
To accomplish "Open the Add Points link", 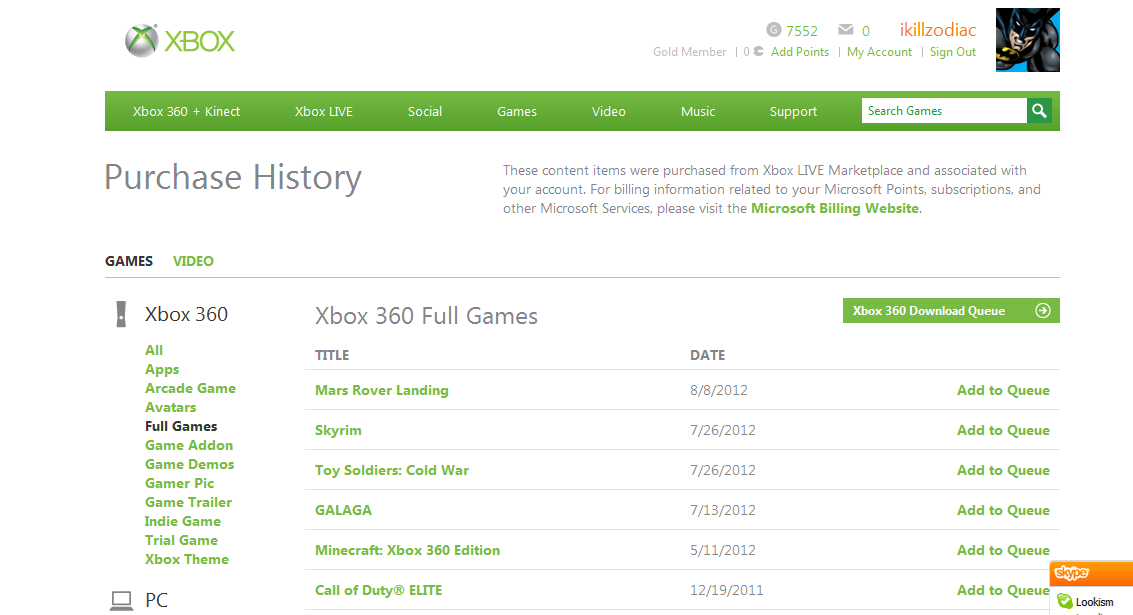I will click(799, 52).
